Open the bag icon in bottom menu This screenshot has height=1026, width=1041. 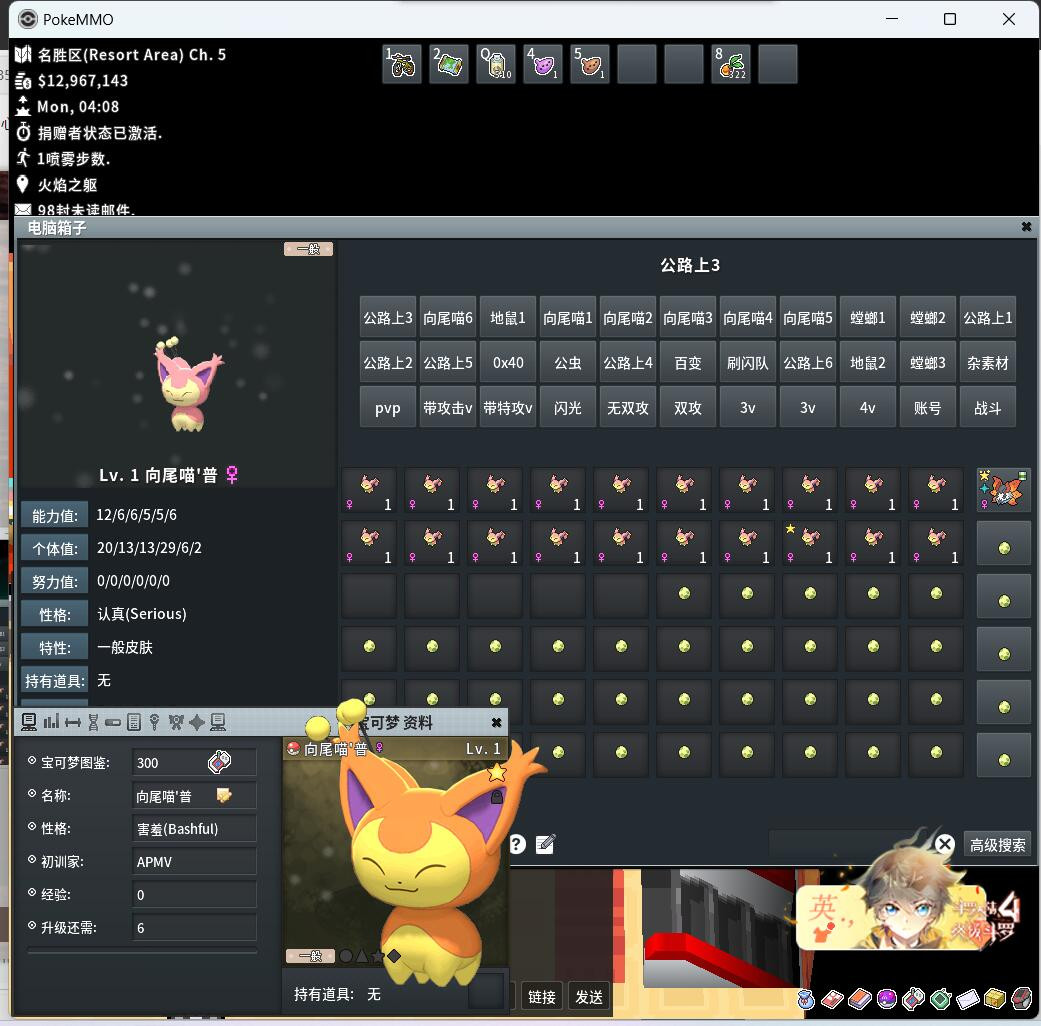click(x=805, y=999)
